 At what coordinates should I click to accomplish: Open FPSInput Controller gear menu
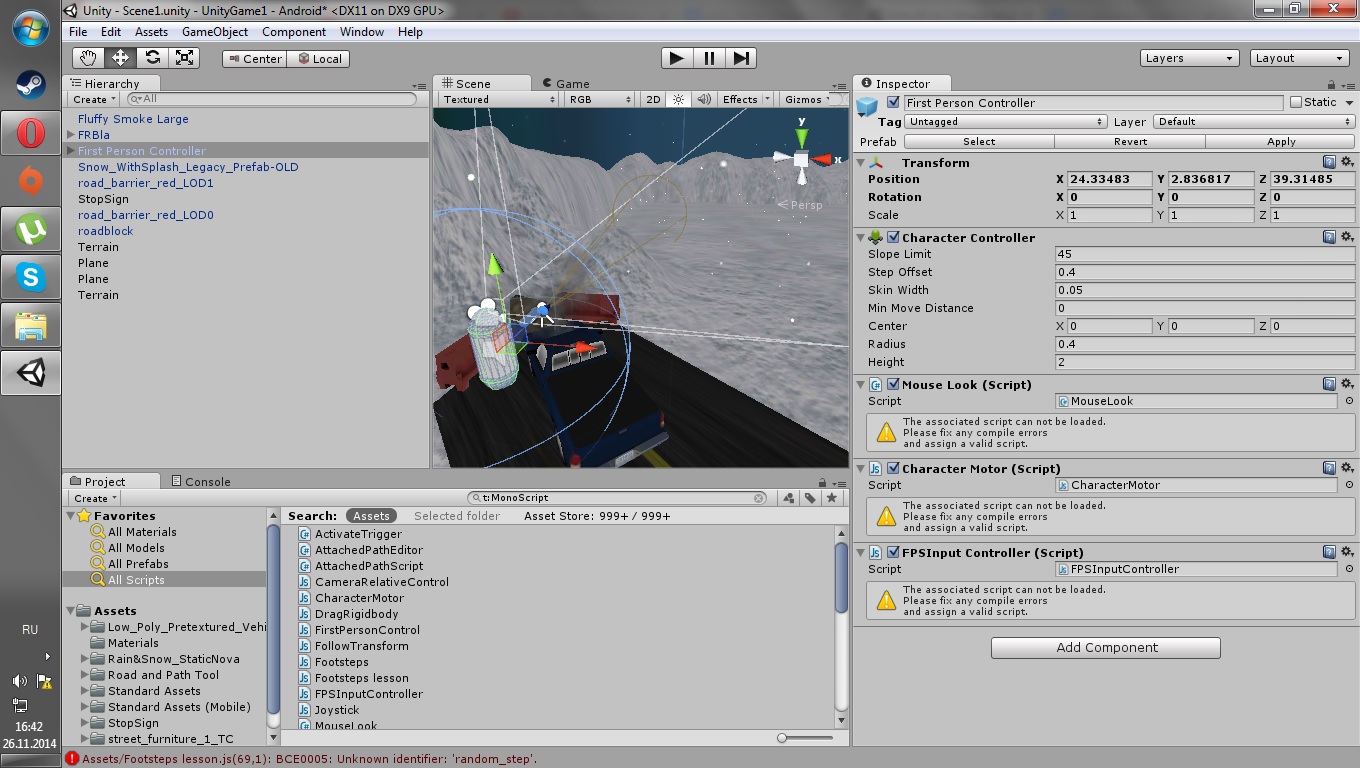1347,552
